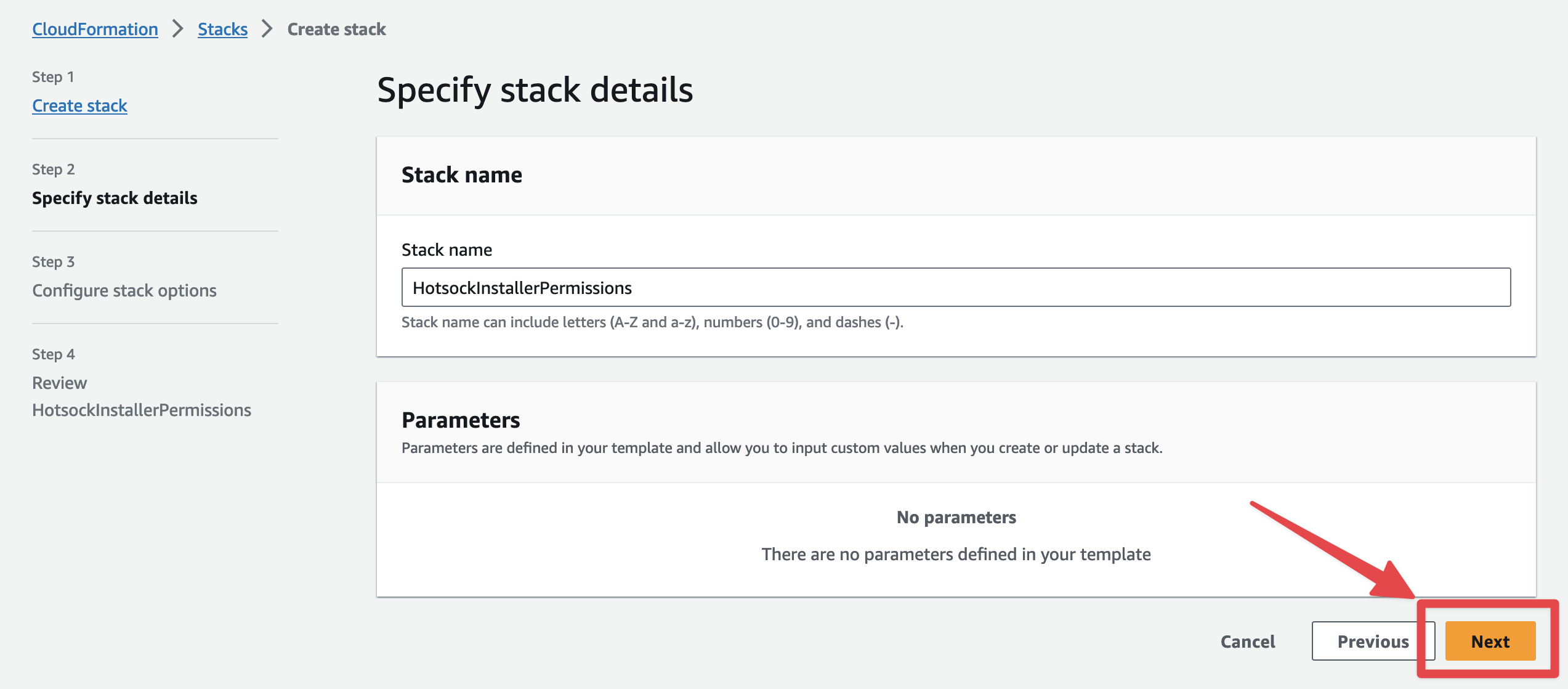This screenshot has height=689, width=1568.
Task: Click the stack name constraint hint text
Action: point(652,322)
